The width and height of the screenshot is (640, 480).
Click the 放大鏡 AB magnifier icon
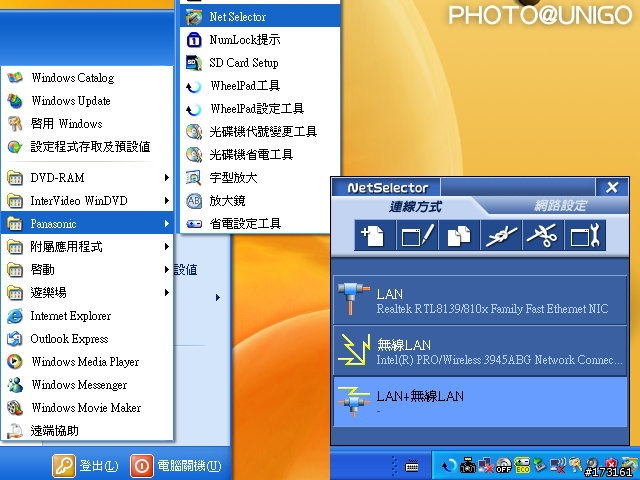pyautogui.click(x=194, y=201)
